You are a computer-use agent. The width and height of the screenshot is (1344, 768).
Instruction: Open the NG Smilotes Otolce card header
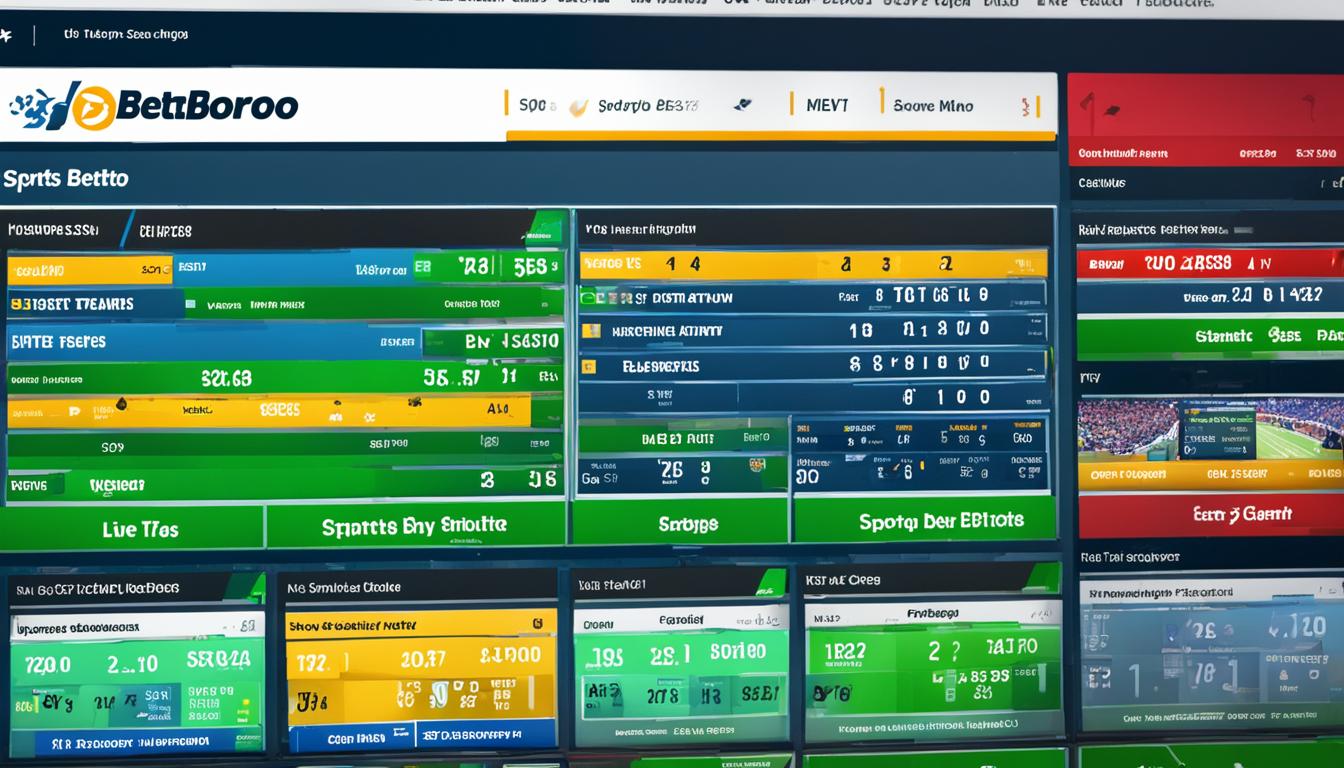coord(416,588)
